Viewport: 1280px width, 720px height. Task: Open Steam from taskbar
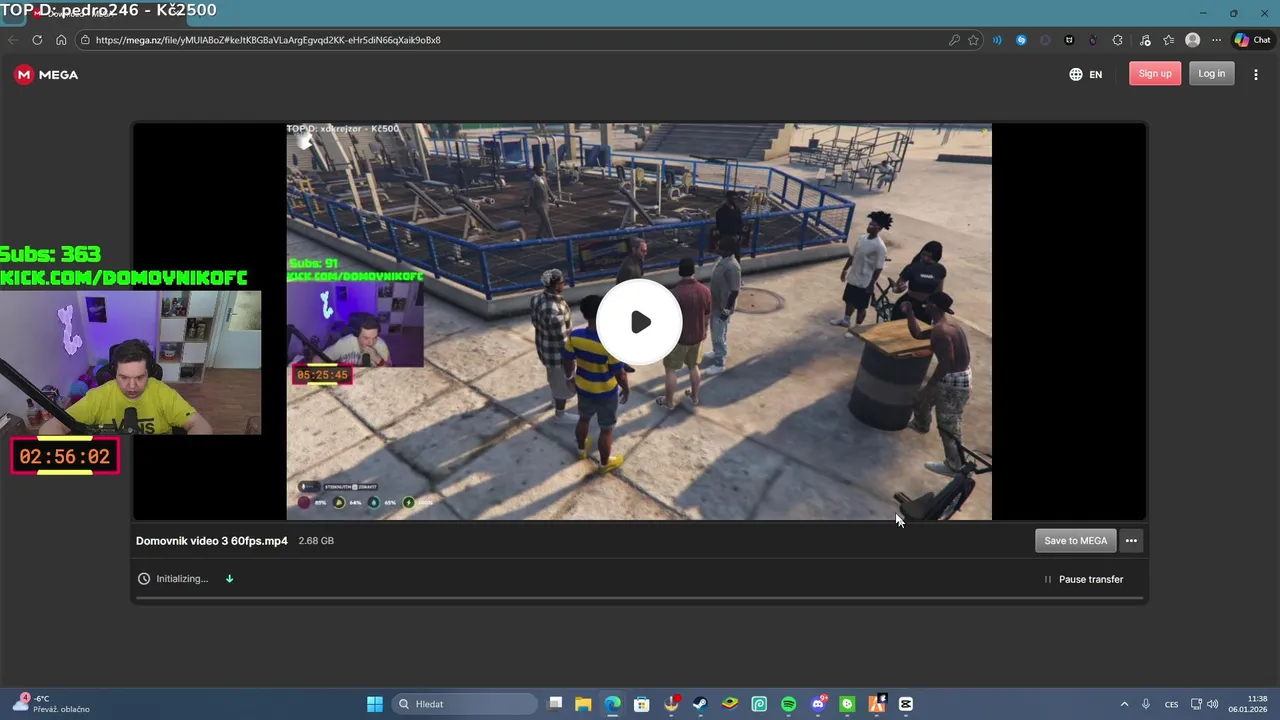(700, 704)
